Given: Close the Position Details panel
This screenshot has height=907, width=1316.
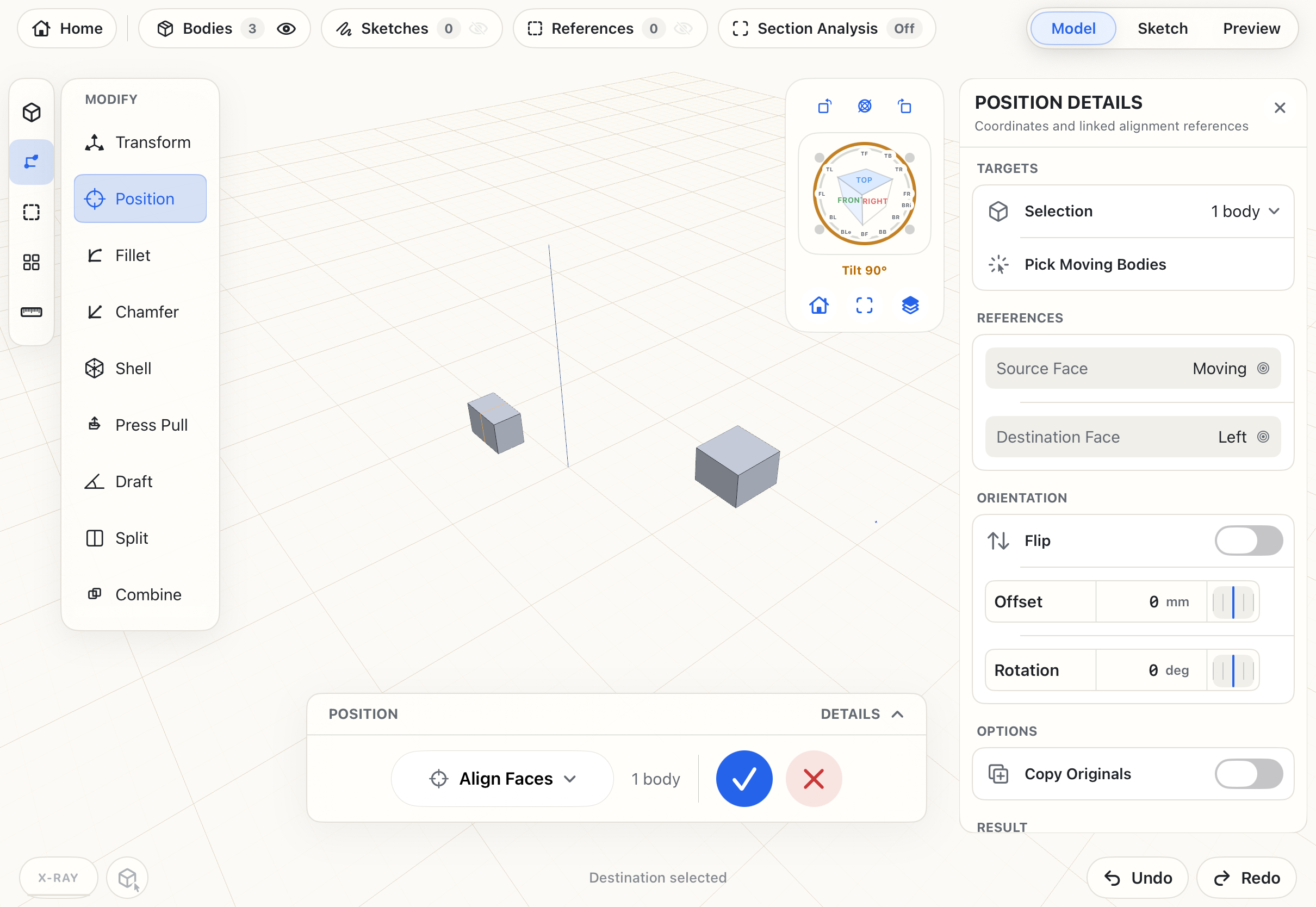Looking at the screenshot, I should click(1280, 108).
